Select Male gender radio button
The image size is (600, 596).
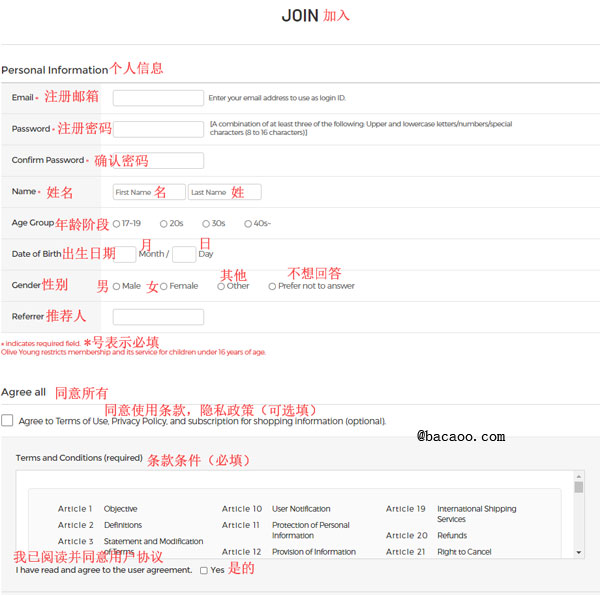click(117, 286)
